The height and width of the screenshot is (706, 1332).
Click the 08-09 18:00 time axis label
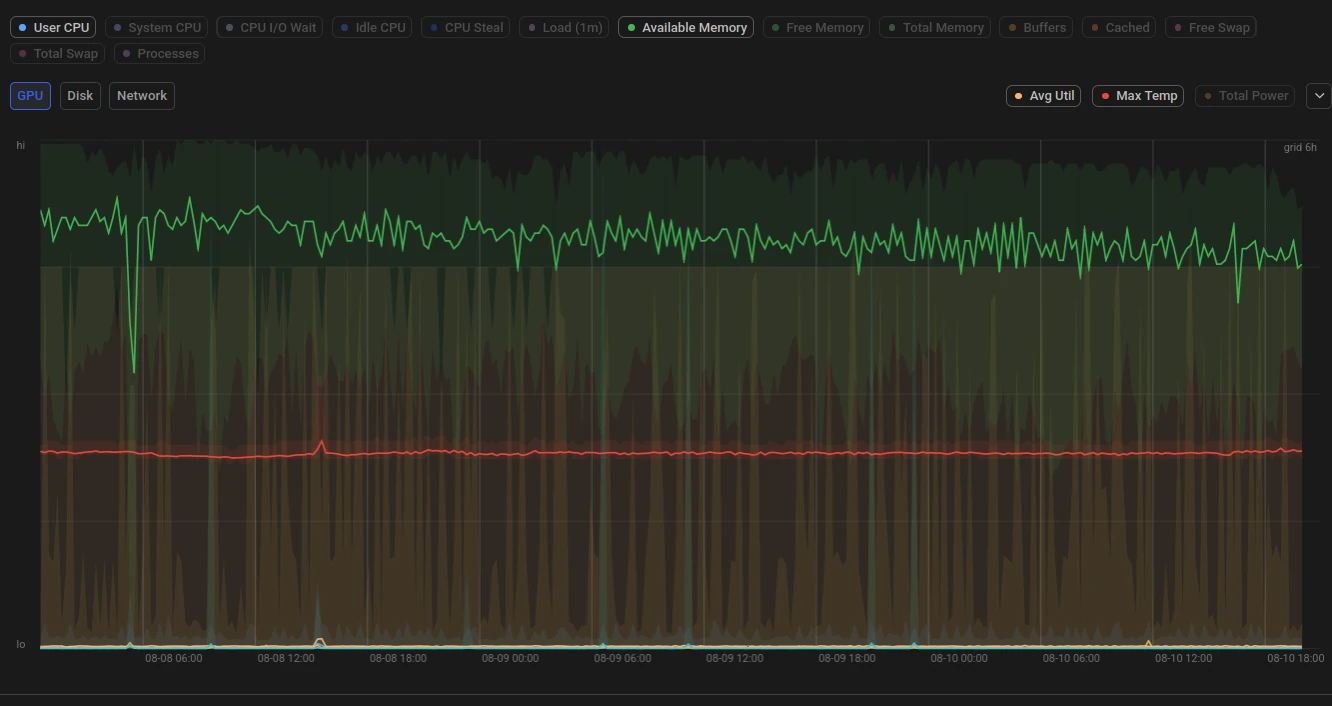click(x=847, y=658)
